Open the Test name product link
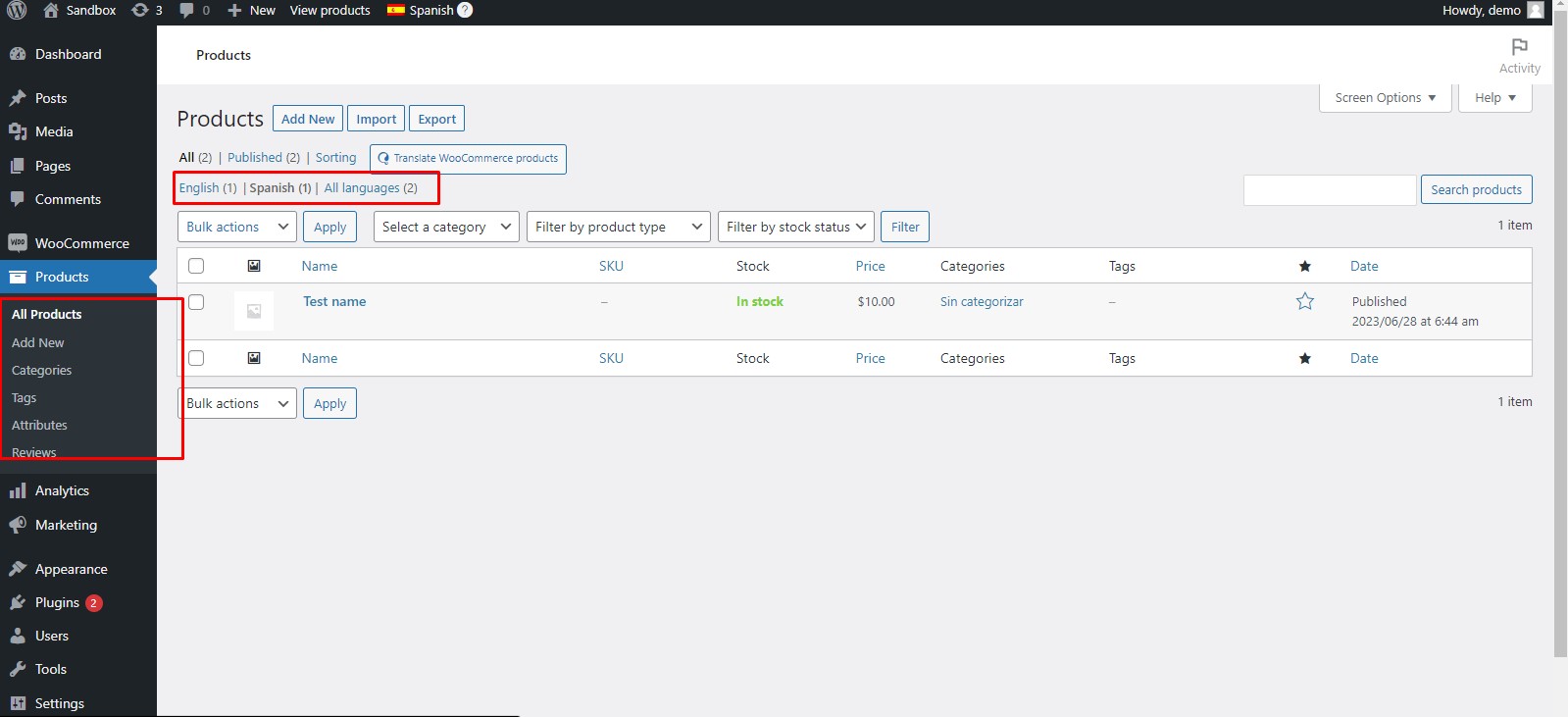Screen dimensions: 1568x717 tap(334, 301)
